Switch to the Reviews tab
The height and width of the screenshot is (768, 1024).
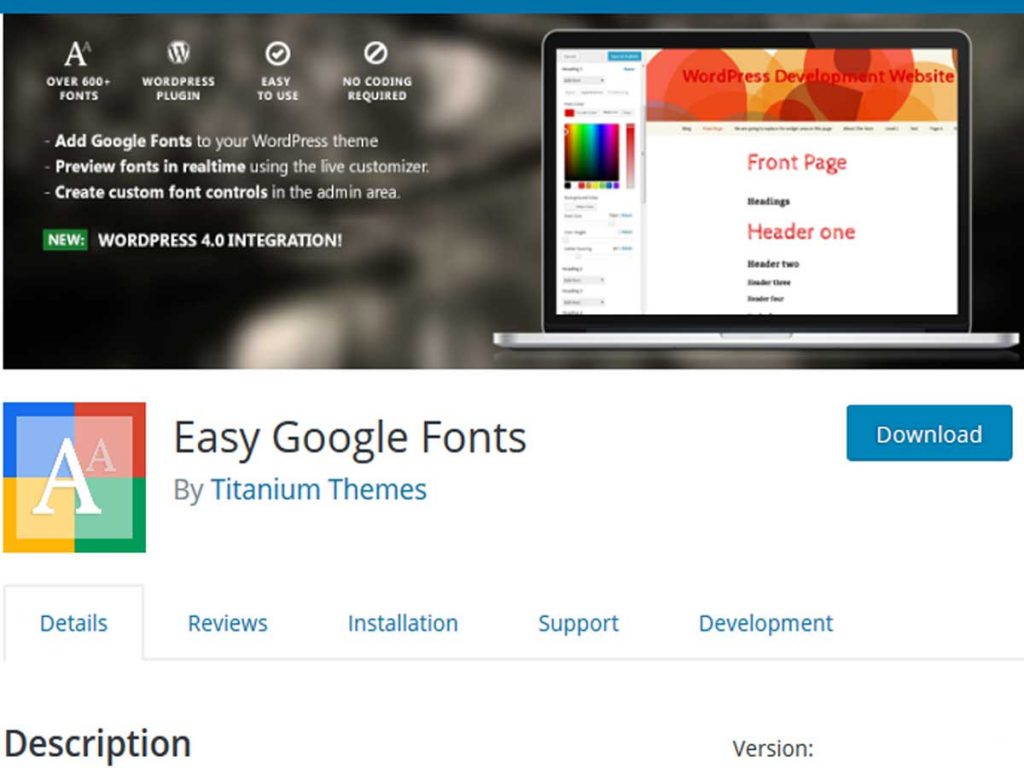pos(227,622)
